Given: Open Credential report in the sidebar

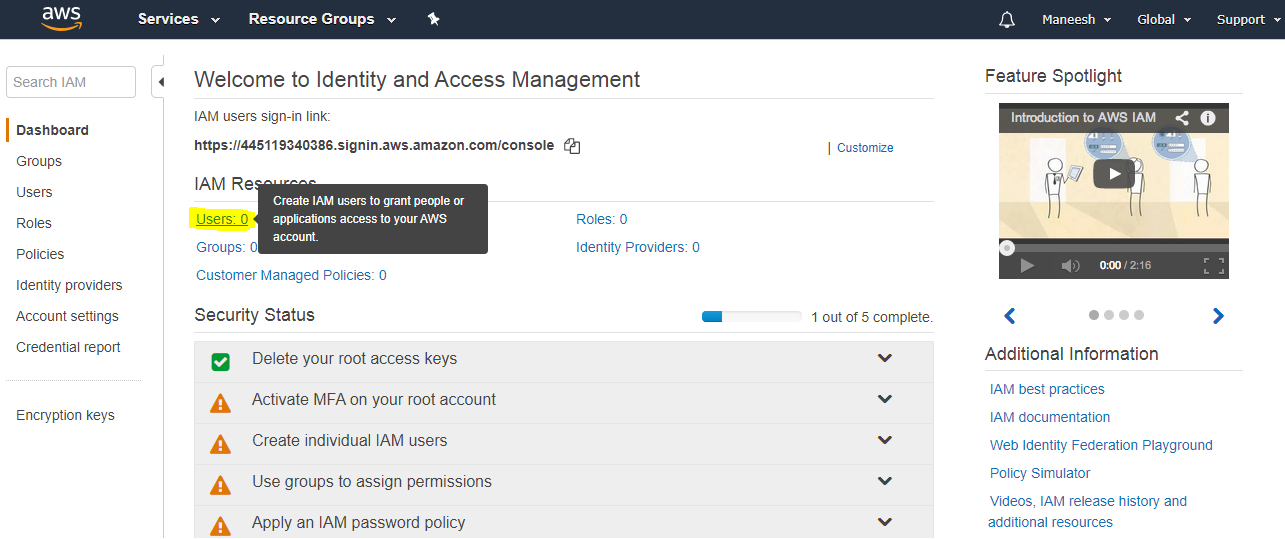Looking at the screenshot, I should 68,347.
